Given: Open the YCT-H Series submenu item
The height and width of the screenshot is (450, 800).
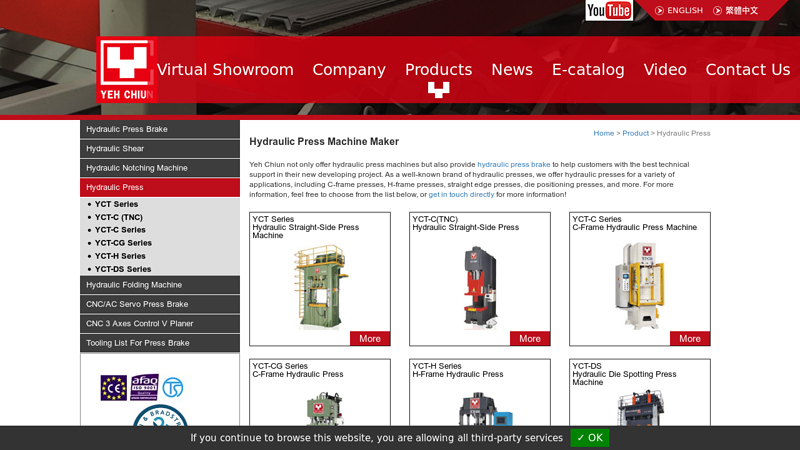Looking at the screenshot, I should coord(120,256).
